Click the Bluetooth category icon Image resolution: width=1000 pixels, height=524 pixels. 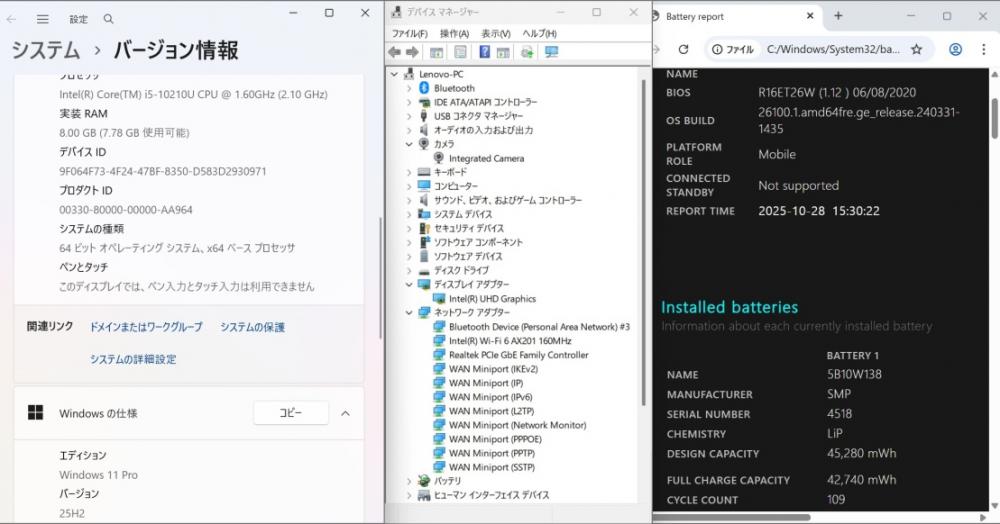point(424,88)
